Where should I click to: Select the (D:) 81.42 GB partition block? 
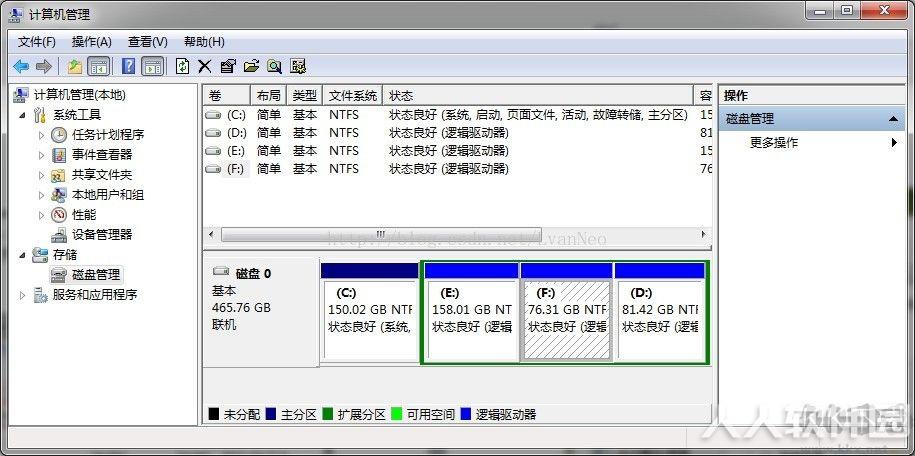tap(661, 312)
